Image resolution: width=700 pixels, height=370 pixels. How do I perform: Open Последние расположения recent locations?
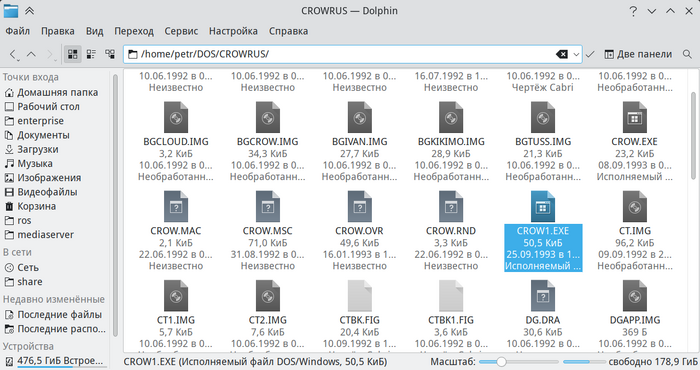click(55, 329)
